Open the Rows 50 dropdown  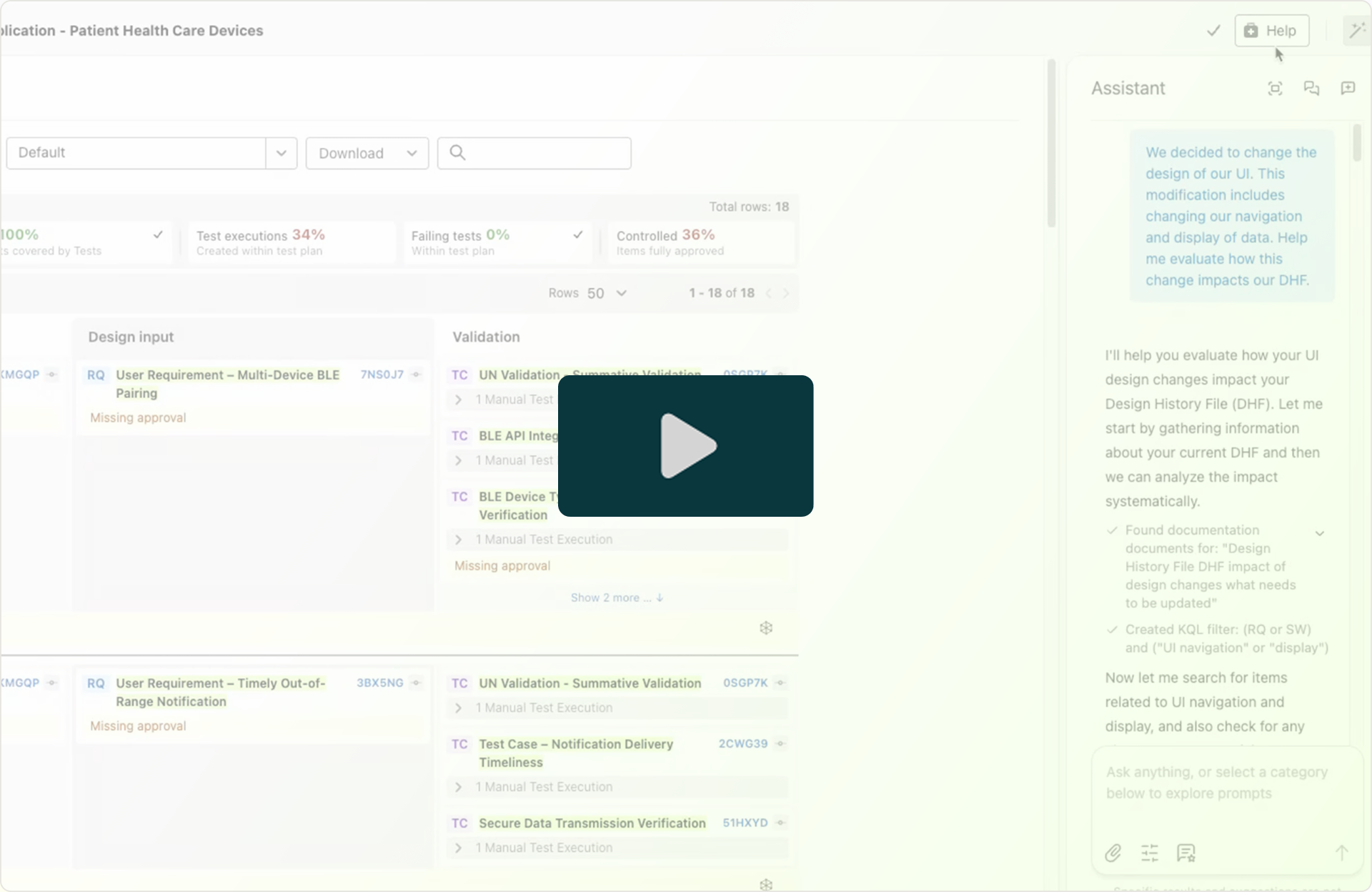click(606, 293)
